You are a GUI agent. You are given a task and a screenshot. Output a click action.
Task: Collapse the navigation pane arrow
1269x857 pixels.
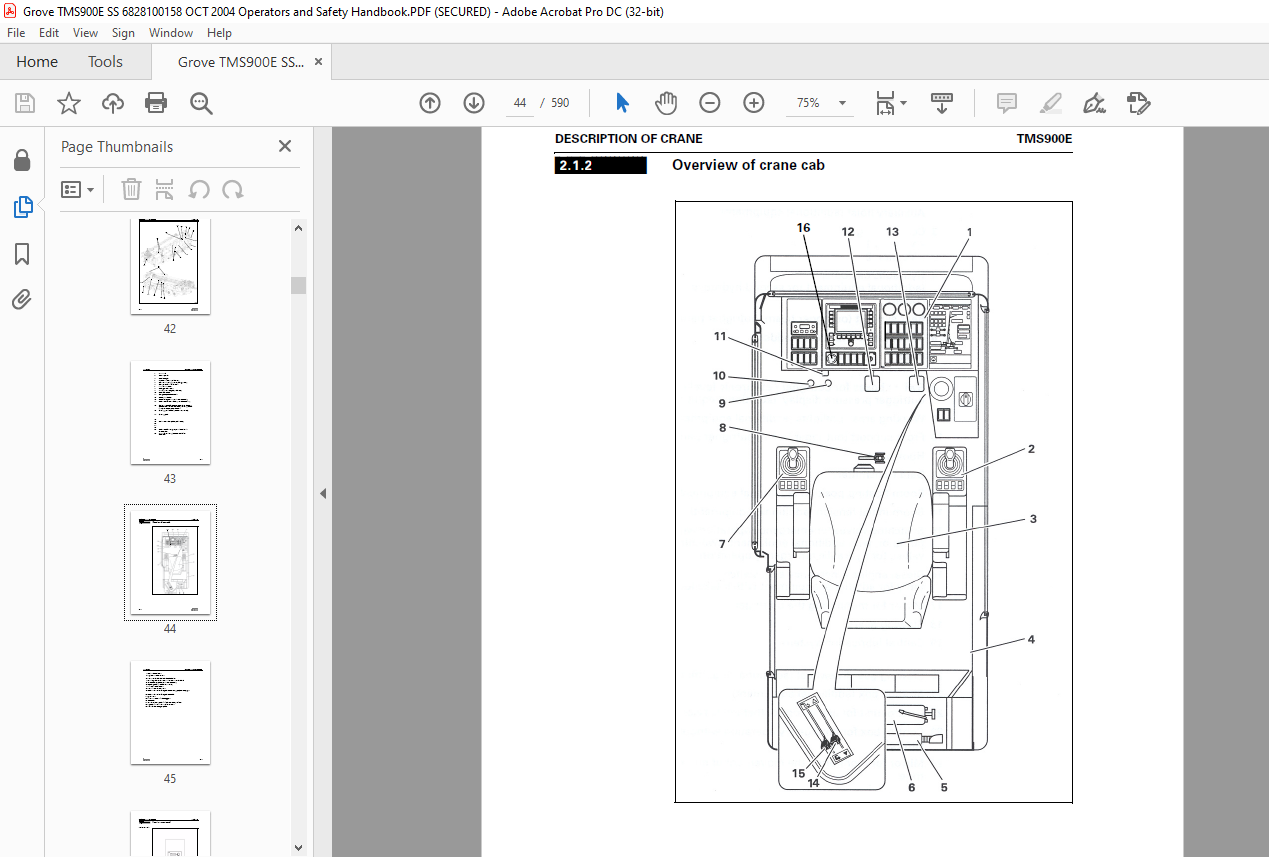coord(323,493)
